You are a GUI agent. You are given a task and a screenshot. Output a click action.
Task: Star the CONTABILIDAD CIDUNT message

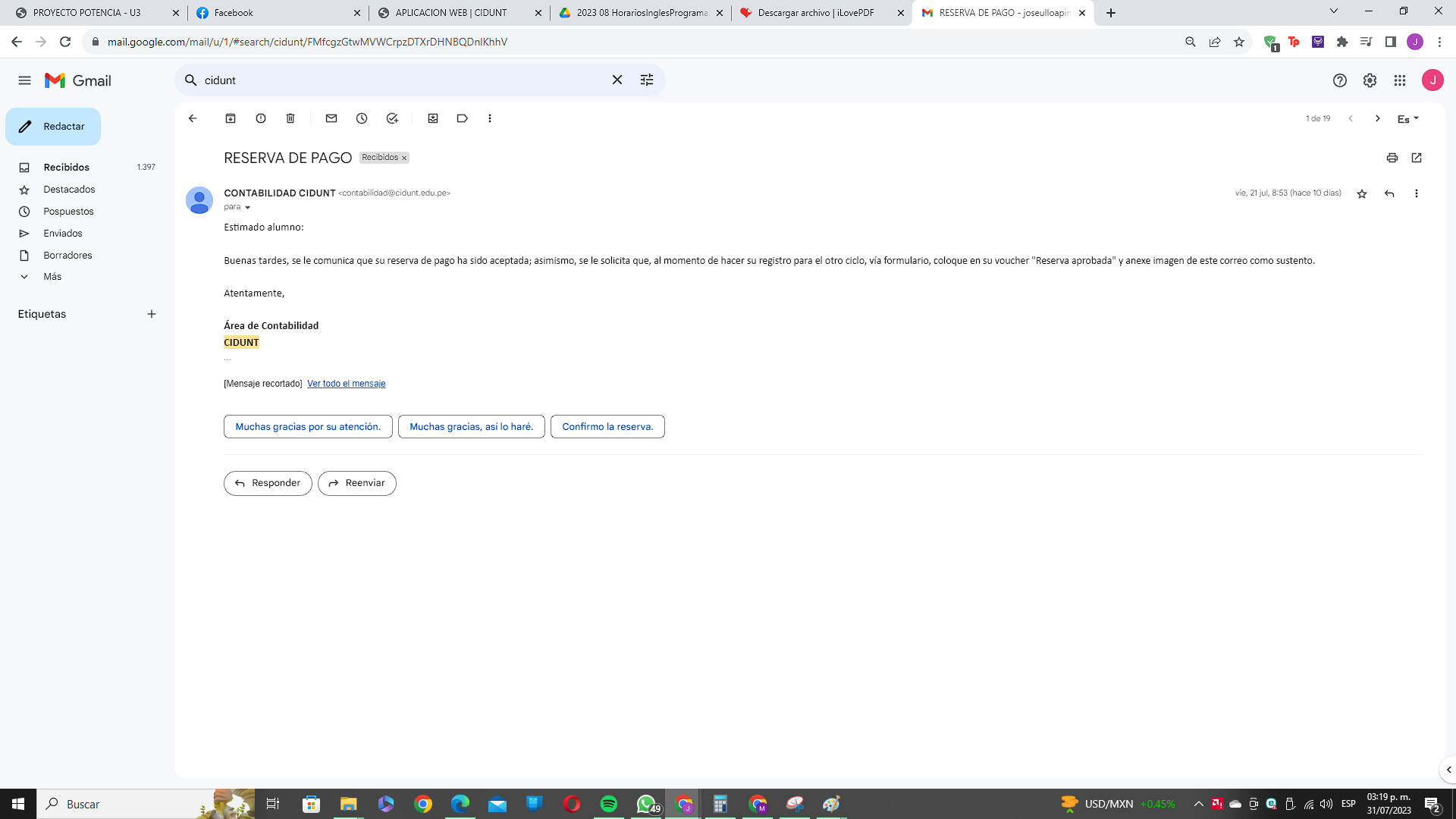1362,193
